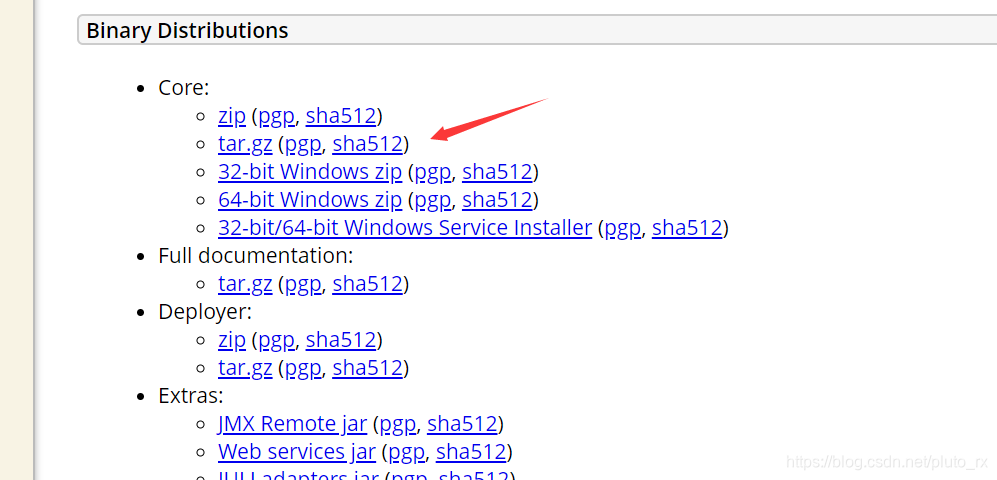
Task: Download Full documentation tar.gz
Action: coord(245,284)
